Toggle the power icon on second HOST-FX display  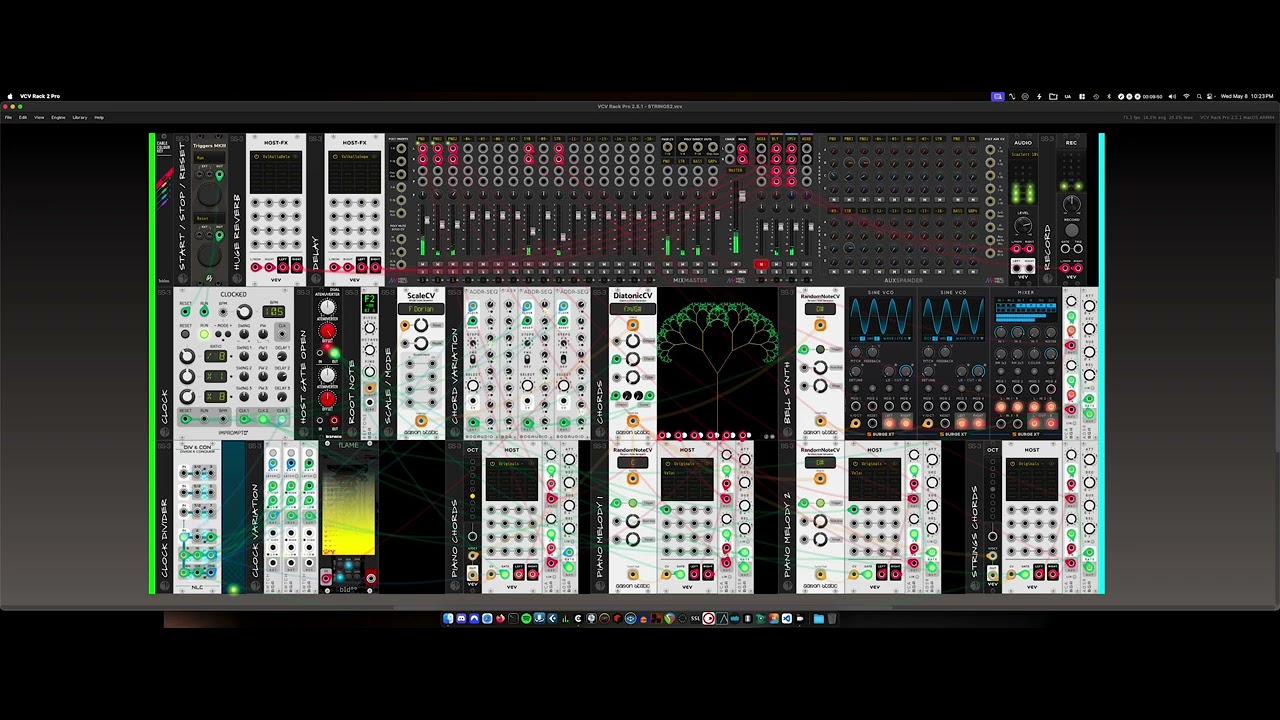[x=335, y=156]
